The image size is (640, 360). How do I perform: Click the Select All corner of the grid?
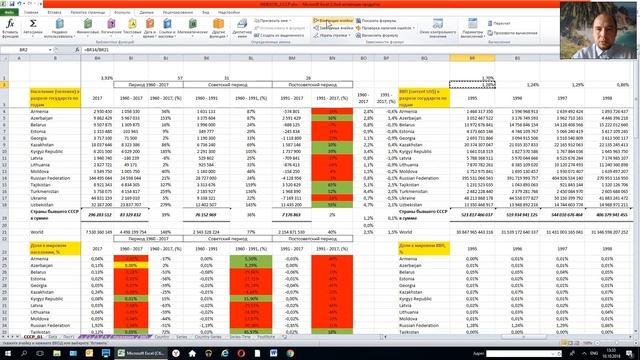4,58
